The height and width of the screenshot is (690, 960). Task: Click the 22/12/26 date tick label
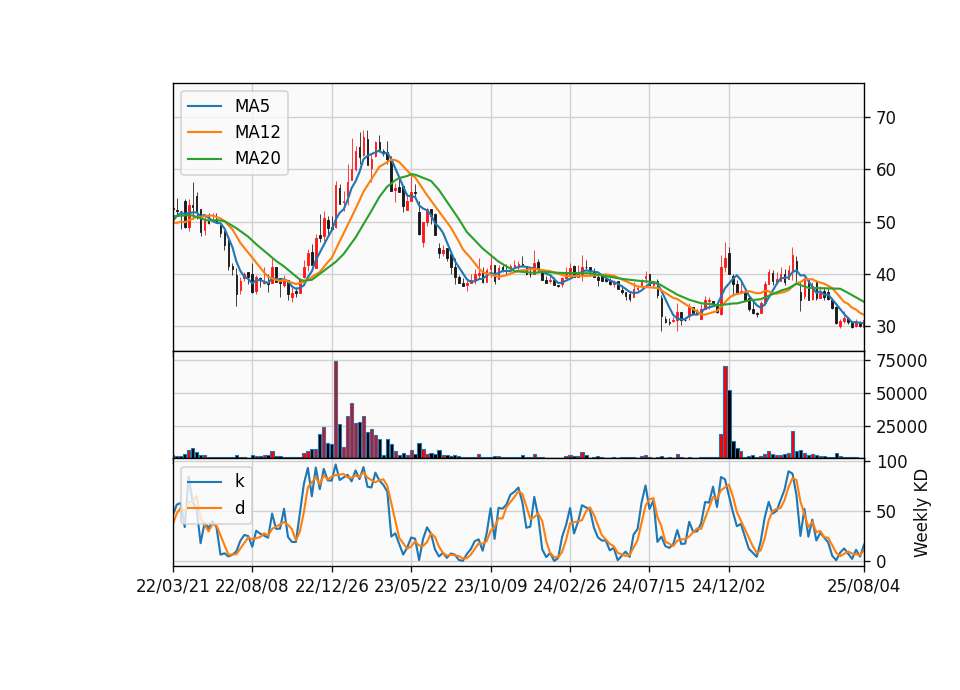[x=332, y=586]
